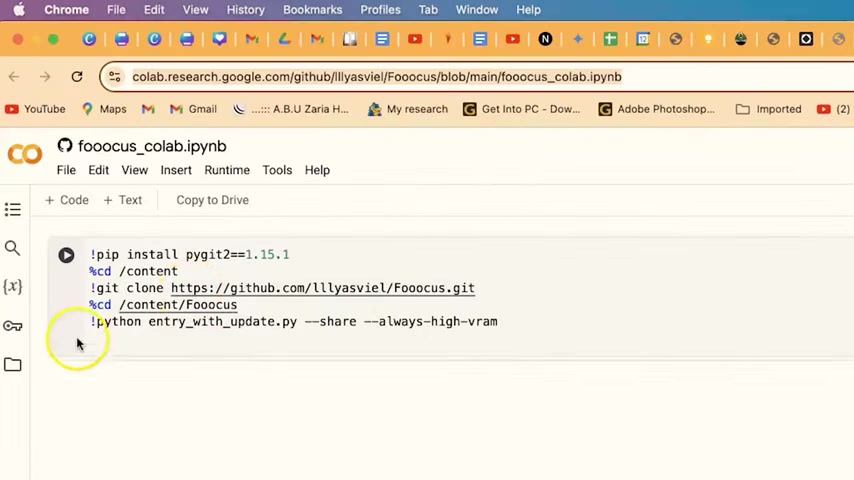Open the Window menu in menu bar

pos(477,10)
